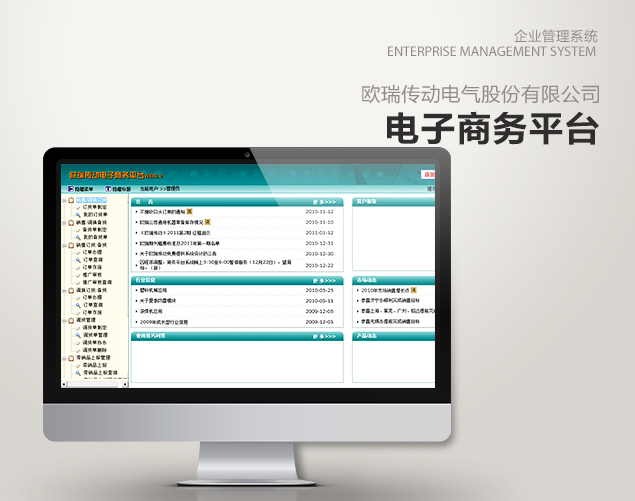
Task: Click the new badge on the 2010-11-10 announcement
Action: (x=207, y=222)
